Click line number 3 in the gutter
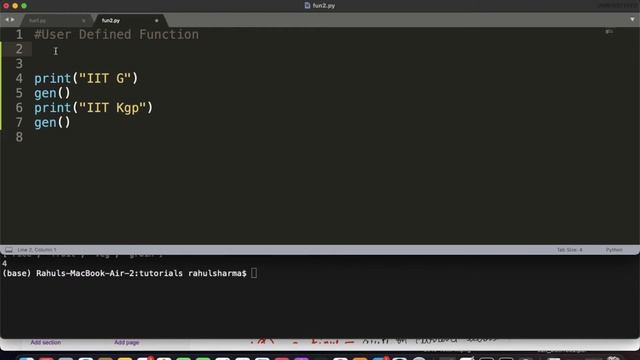 19,64
